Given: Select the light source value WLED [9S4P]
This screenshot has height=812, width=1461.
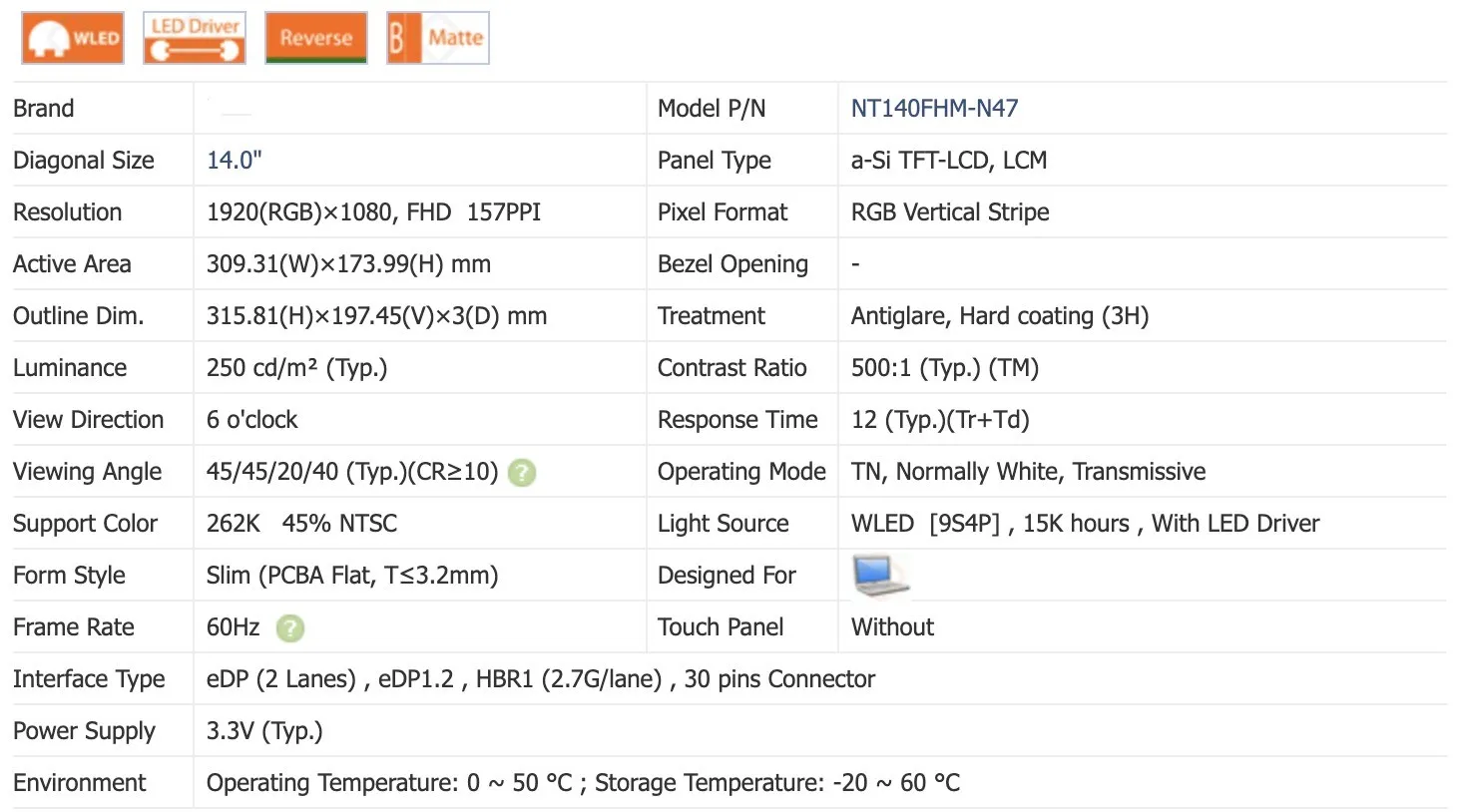Looking at the screenshot, I should tap(925, 524).
